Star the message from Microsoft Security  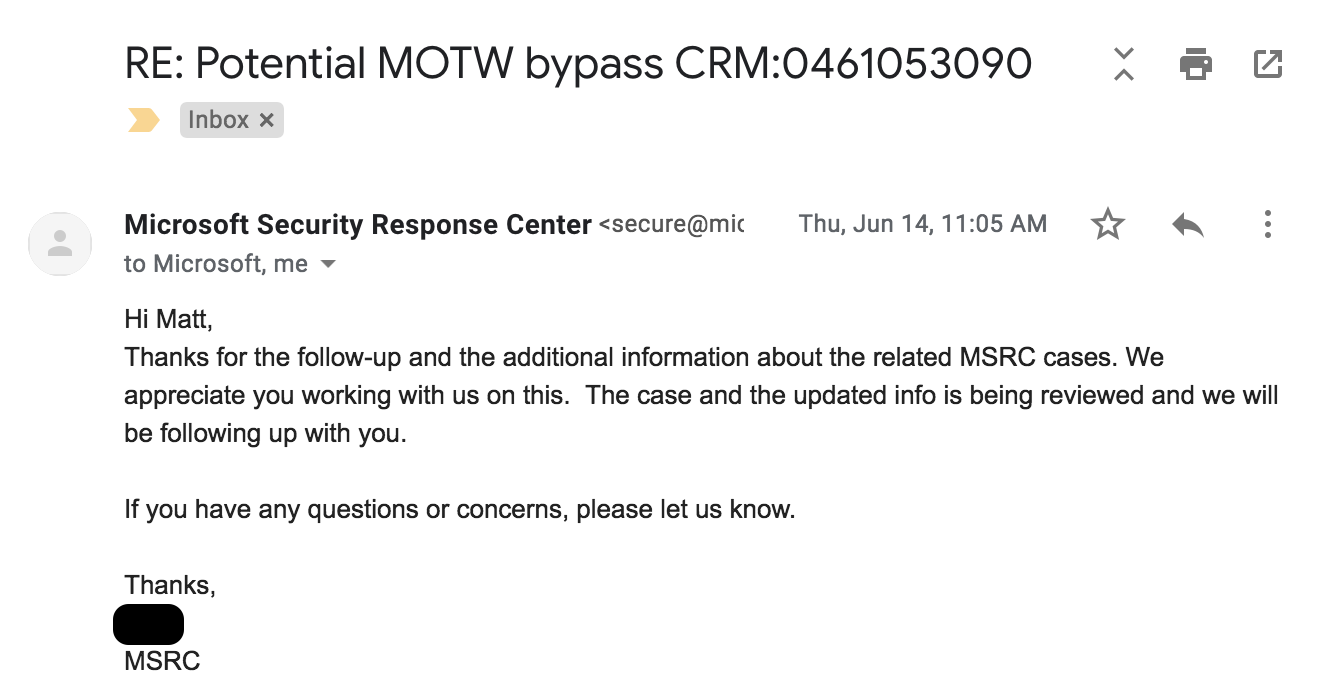(1107, 225)
